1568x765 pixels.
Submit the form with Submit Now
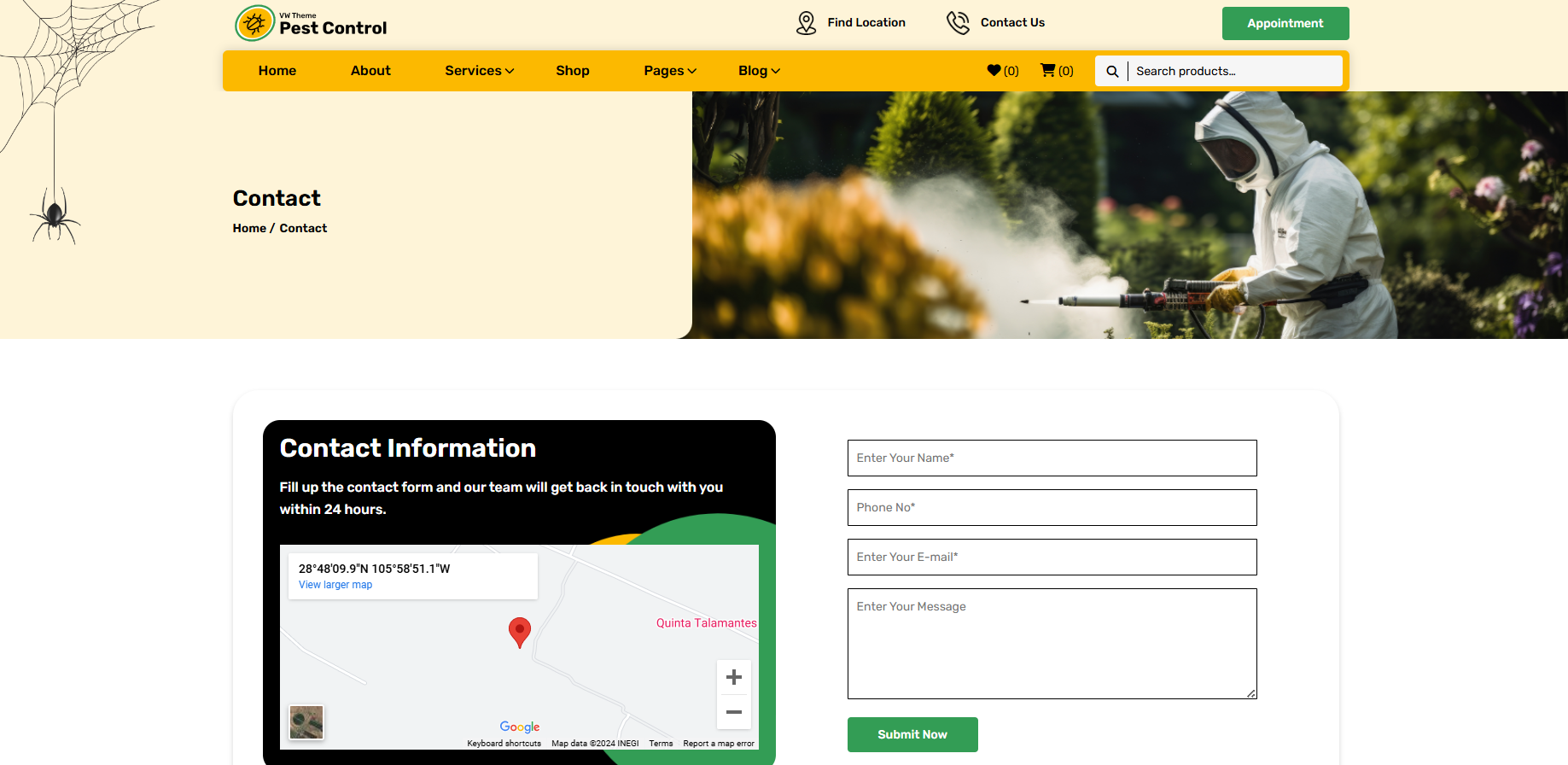click(912, 734)
